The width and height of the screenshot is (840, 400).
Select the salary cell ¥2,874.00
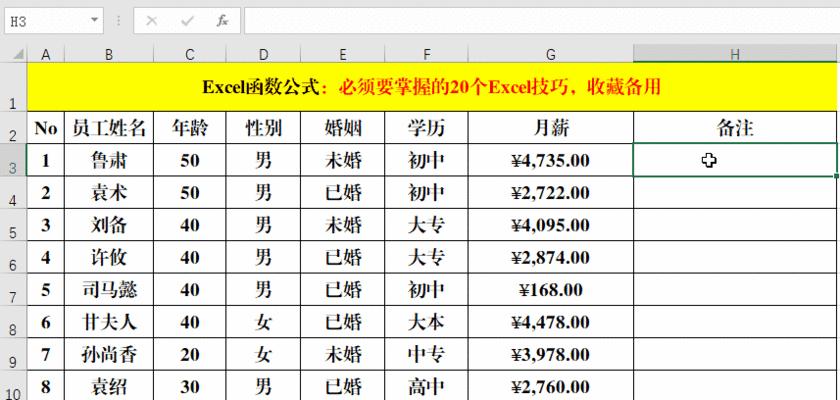[551, 257]
